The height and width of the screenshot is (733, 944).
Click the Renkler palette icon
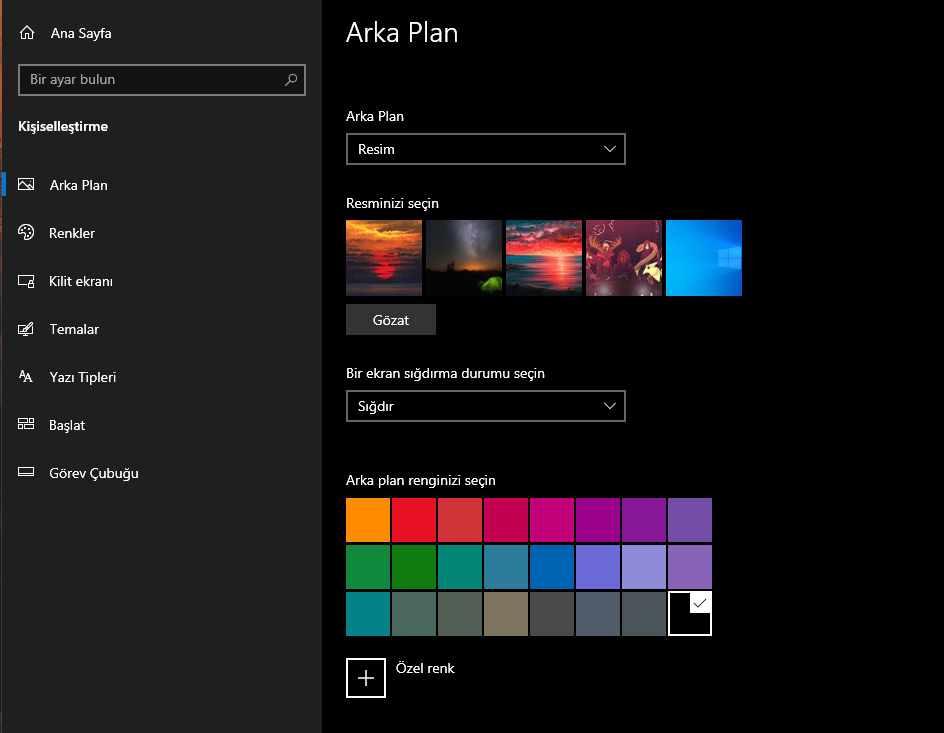(x=27, y=233)
